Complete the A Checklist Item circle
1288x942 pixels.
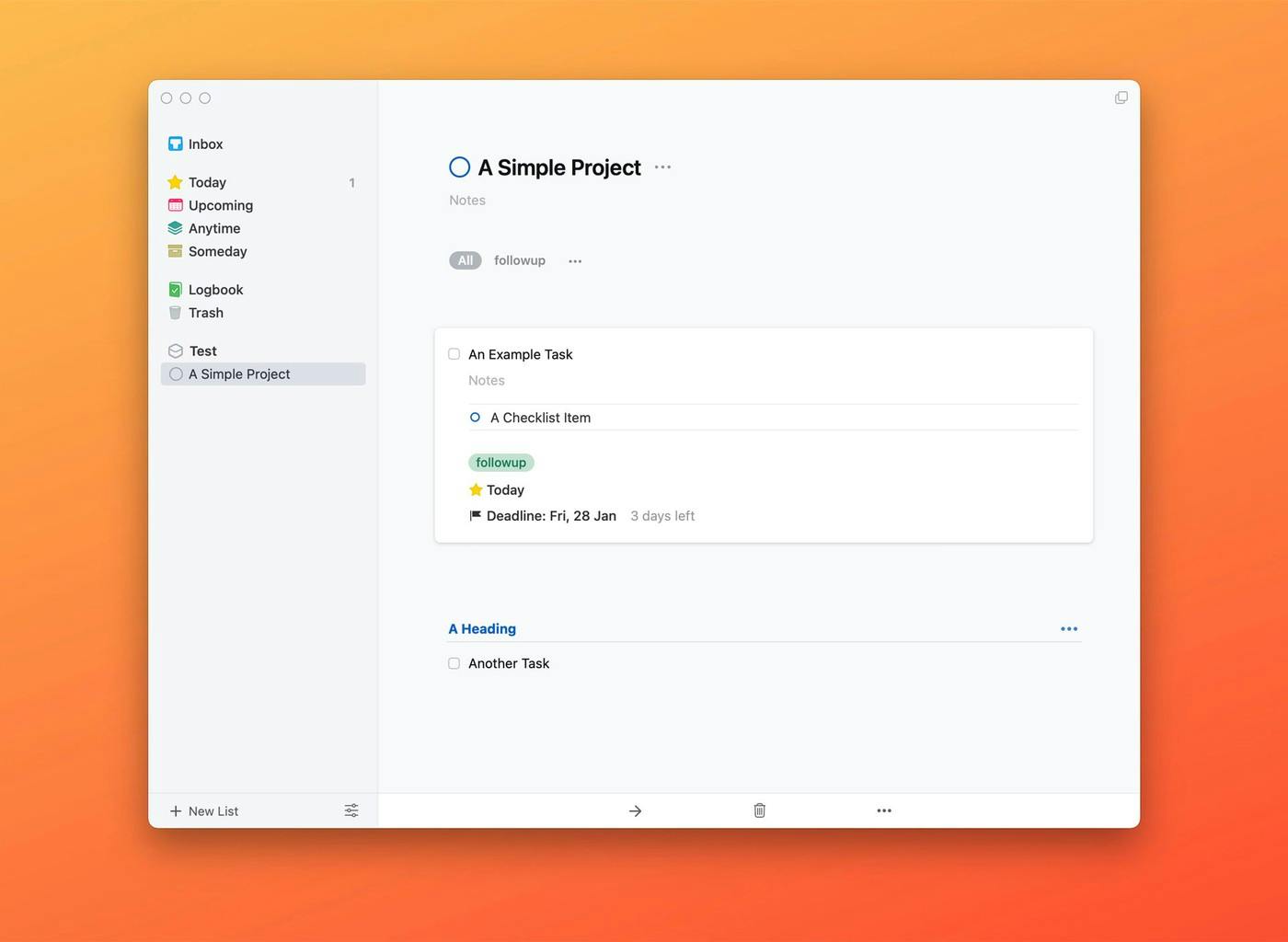point(475,417)
